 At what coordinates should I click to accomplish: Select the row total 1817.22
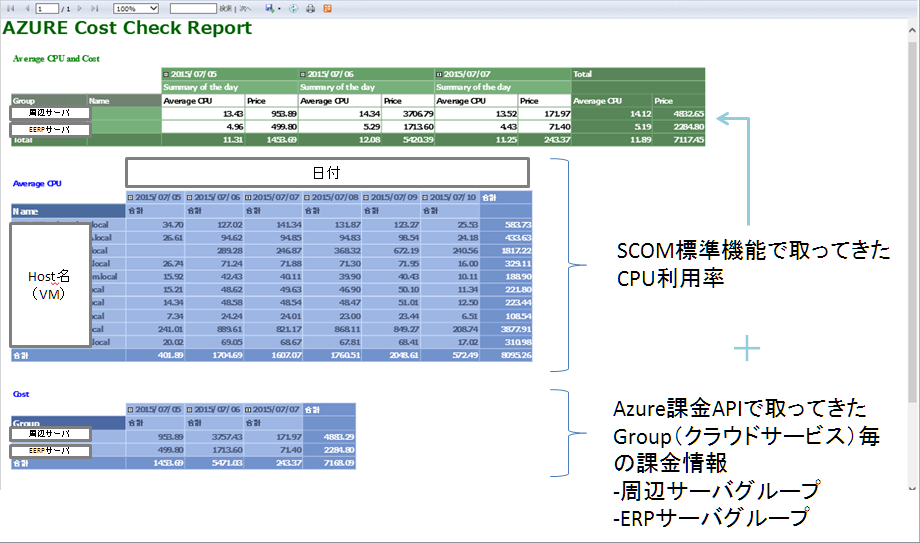[516, 251]
